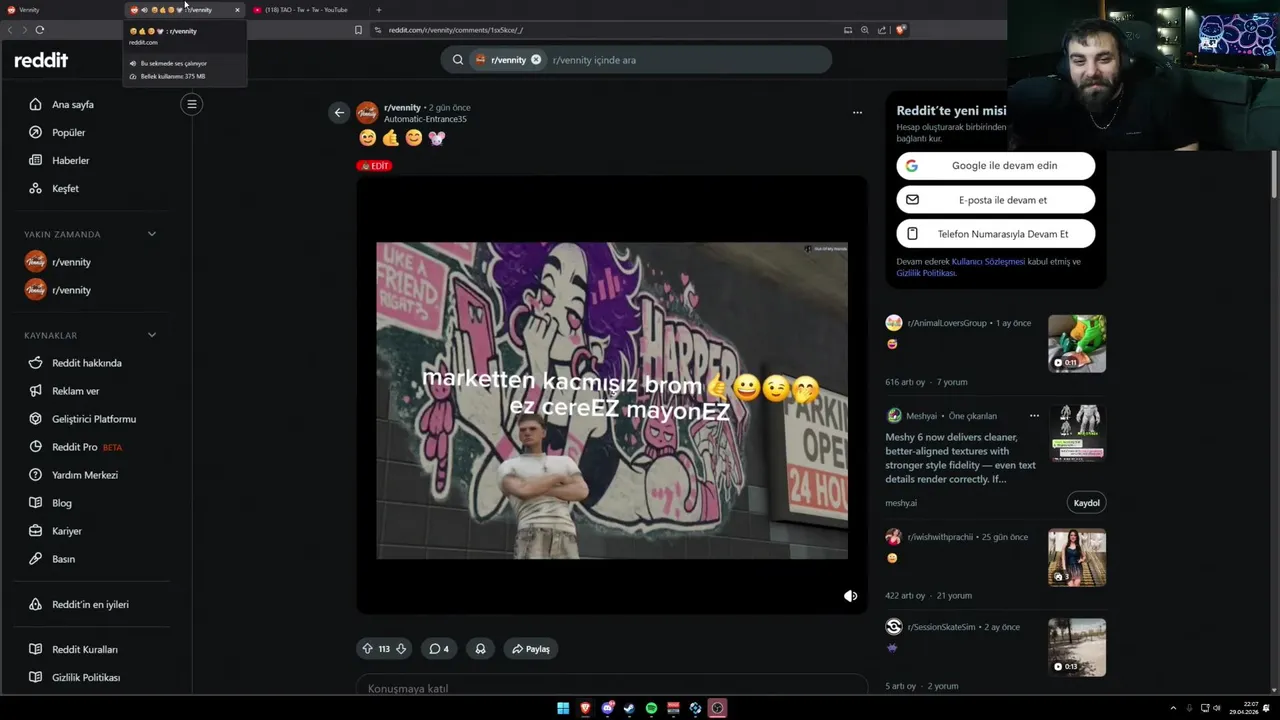1280x720 pixels.
Task: Switch to the TAO YouTube tab
Action: pyautogui.click(x=305, y=10)
